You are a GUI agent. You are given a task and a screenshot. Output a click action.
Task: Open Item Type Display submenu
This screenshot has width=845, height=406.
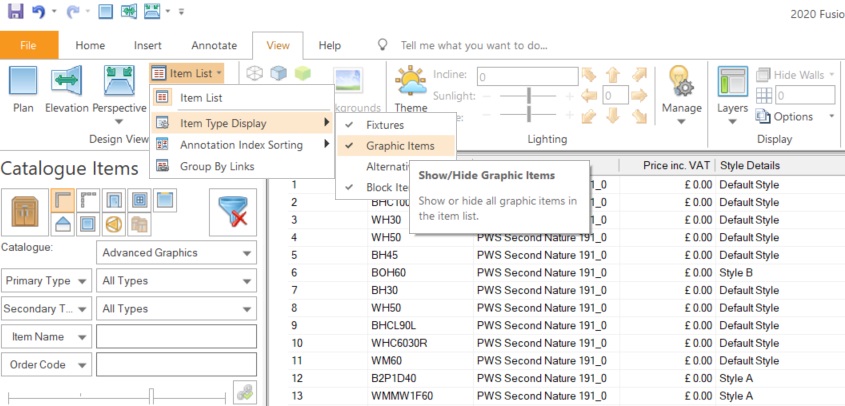pos(243,123)
